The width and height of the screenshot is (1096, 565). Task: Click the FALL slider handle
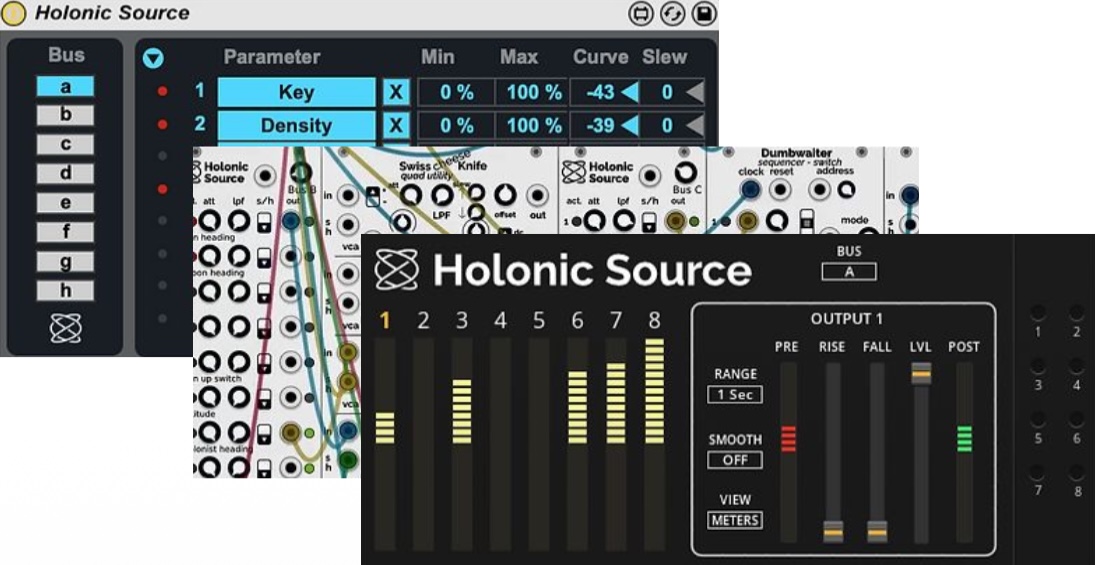[x=877, y=532]
